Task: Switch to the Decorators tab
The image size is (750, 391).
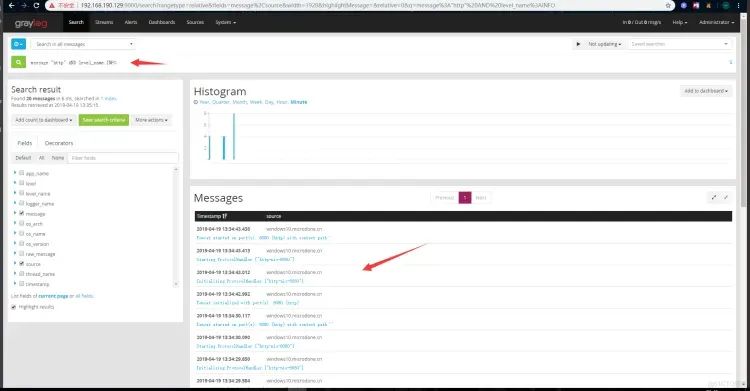Action: 59,143
